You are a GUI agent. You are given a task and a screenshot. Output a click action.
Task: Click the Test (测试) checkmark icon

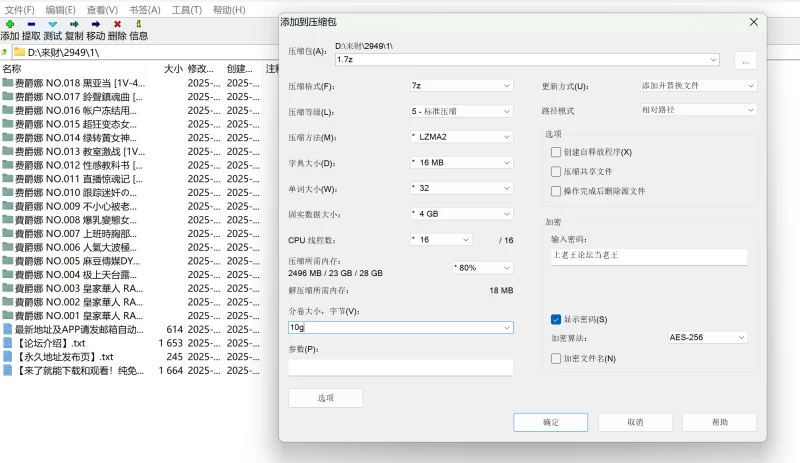[53, 24]
